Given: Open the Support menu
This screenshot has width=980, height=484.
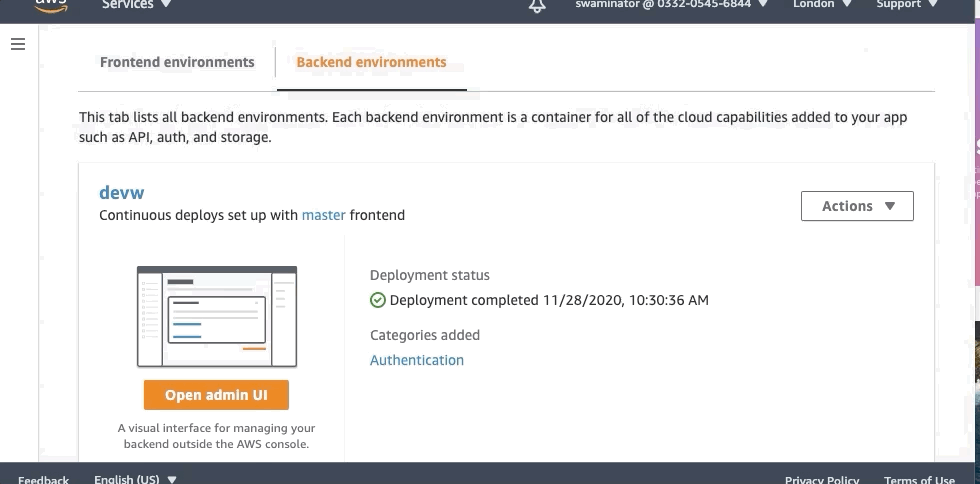Looking at the screenshot, I should tap(907, 4).
